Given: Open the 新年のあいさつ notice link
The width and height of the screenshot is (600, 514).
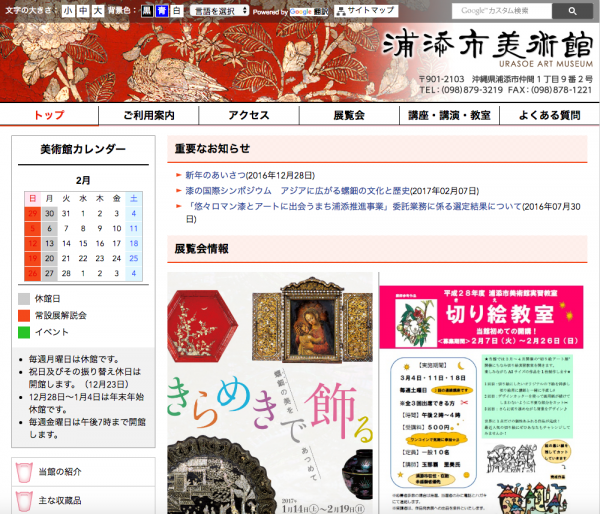Looking at the screenshot, I should (x=215, y=175).
